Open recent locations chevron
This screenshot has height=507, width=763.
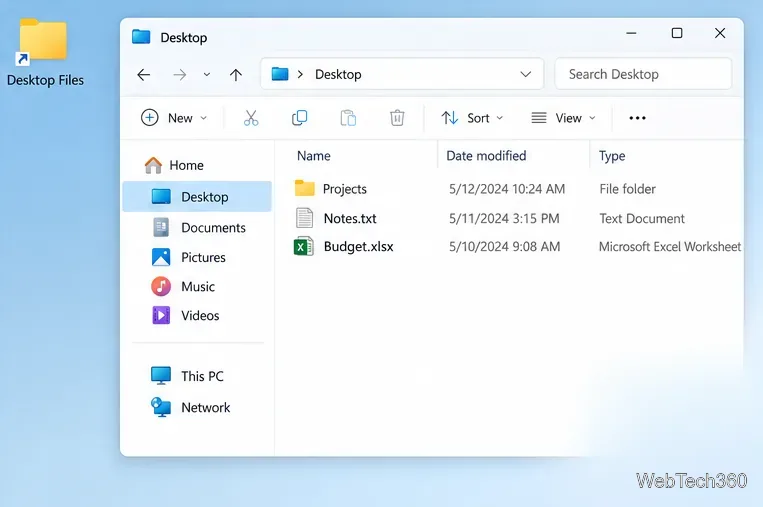click(x=207, y=74)
